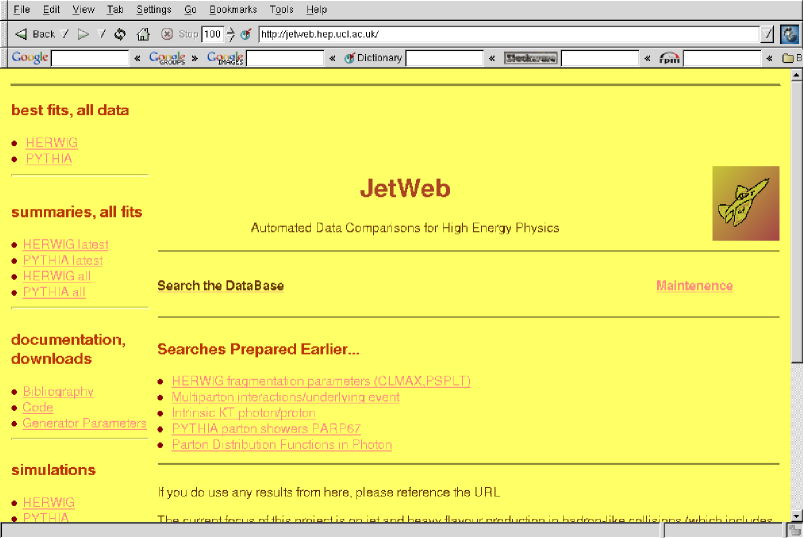
Task: Click the Dictionary search field
Action: [445, 58]
